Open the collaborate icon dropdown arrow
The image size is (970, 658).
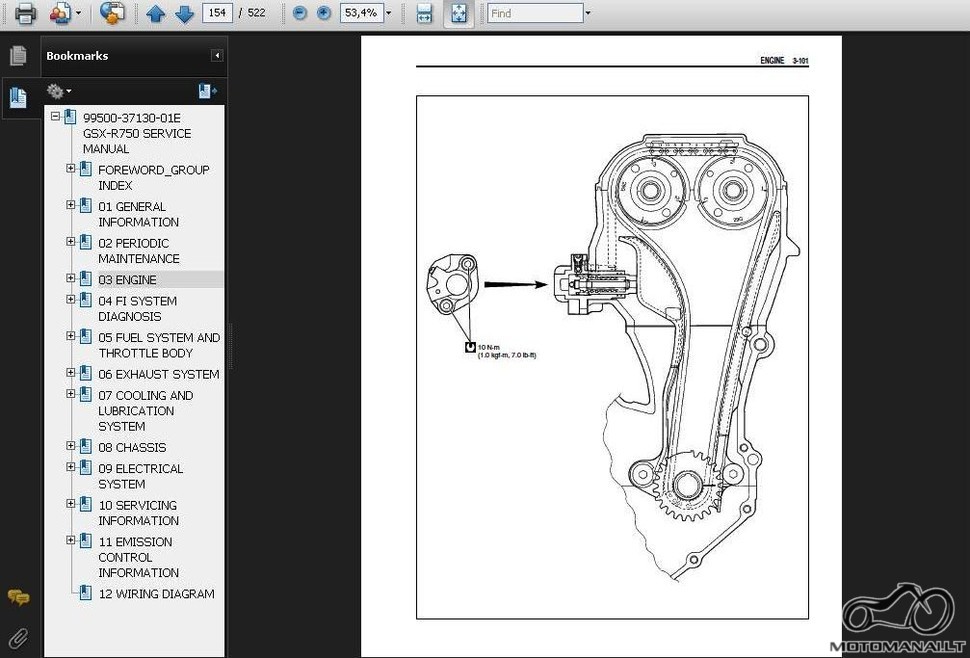[79, 13]
